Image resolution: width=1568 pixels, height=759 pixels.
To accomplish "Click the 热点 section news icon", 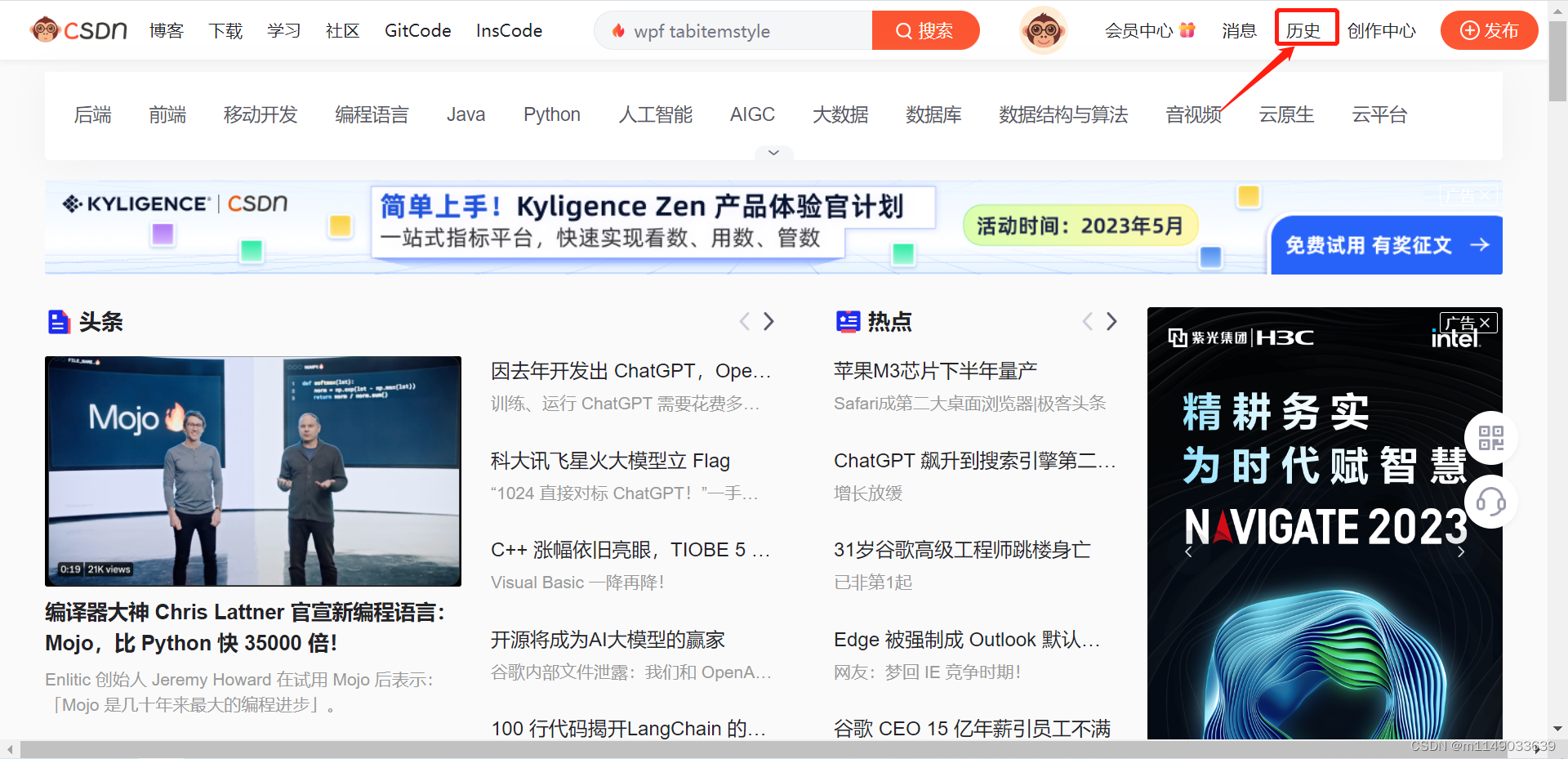I will 849,322.
